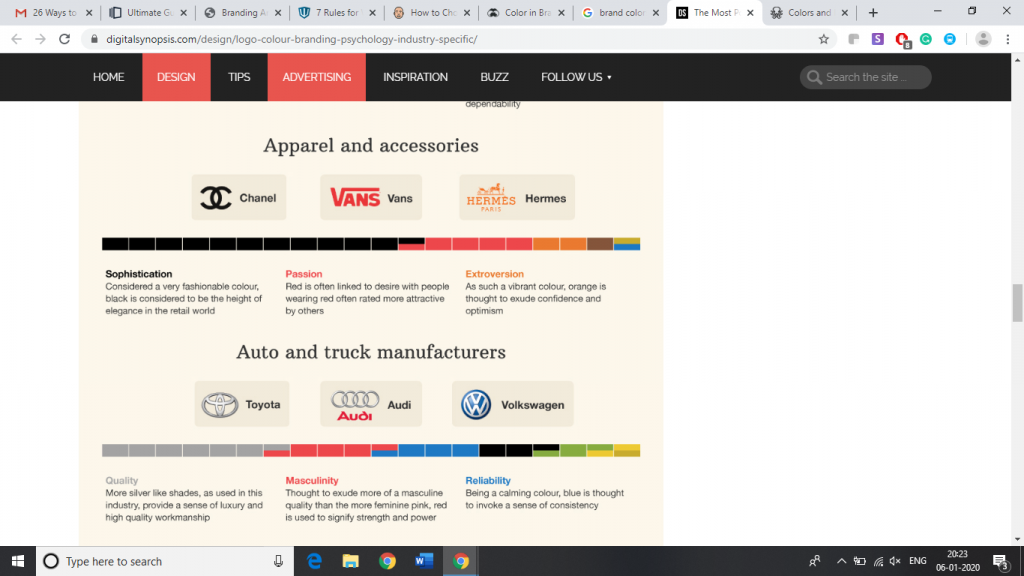Screen dimensions: 1024x576
Task: Open File Explorer from the taskbar
Action: tap(351, 561)
